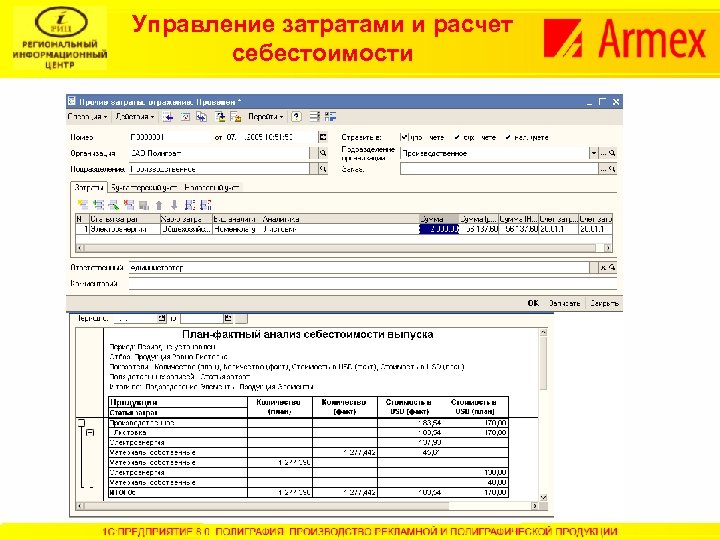Screen dimensions: 720x540
Task: Collapse Листовка group with minus box
Action: 90,433
